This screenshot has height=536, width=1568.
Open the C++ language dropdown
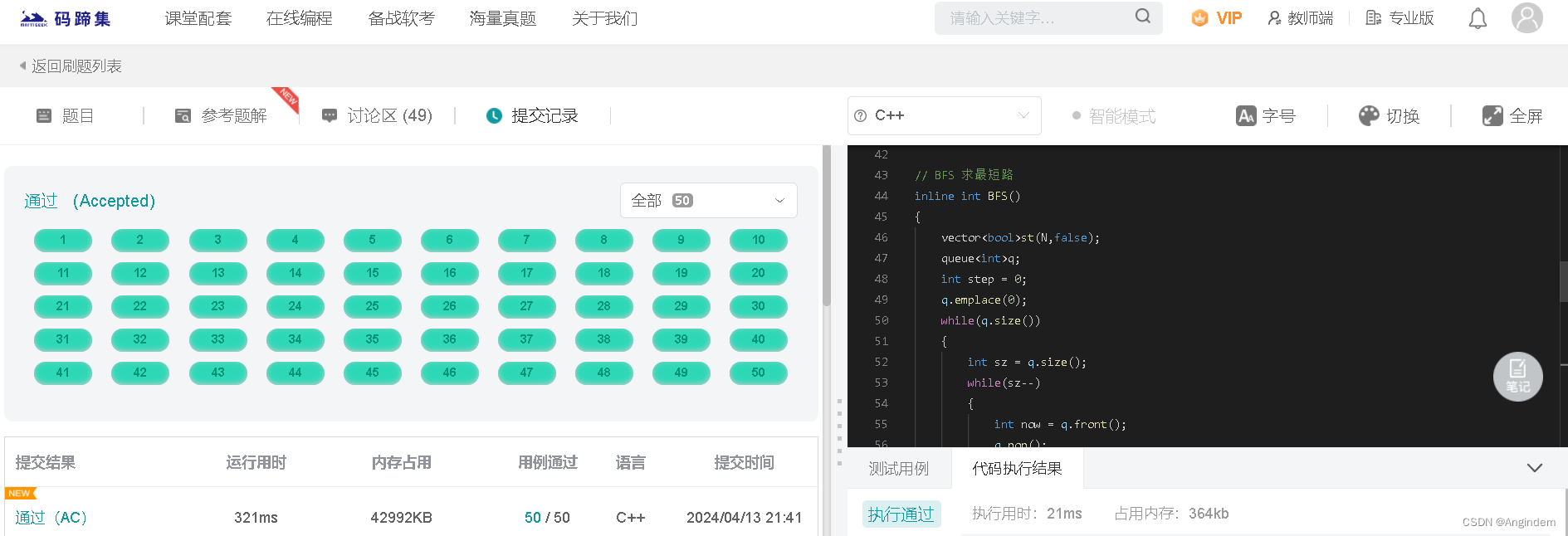[x=944, y=115]
